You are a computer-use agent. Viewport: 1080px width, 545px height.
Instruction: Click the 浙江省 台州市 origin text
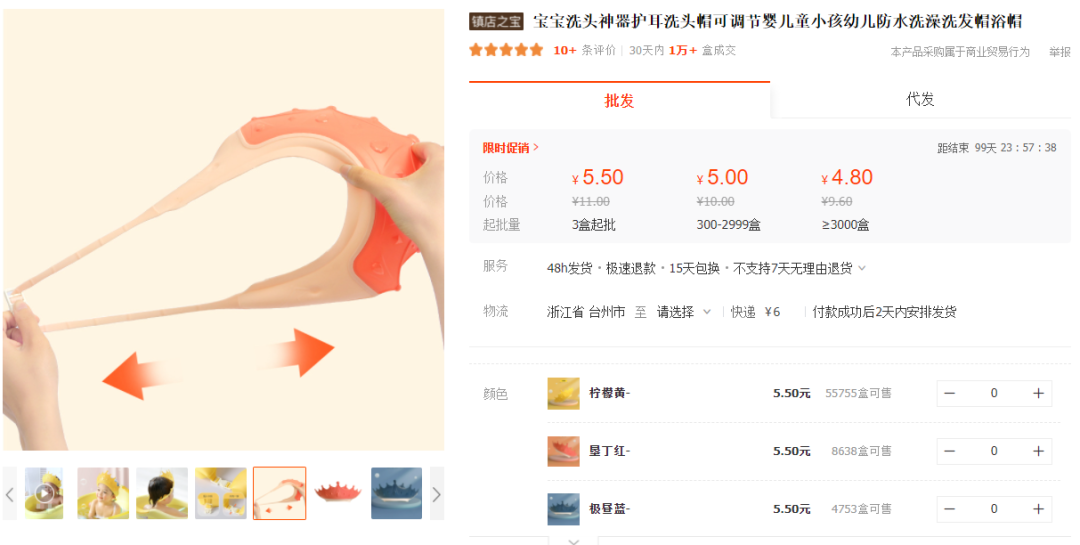click(586, 312)
